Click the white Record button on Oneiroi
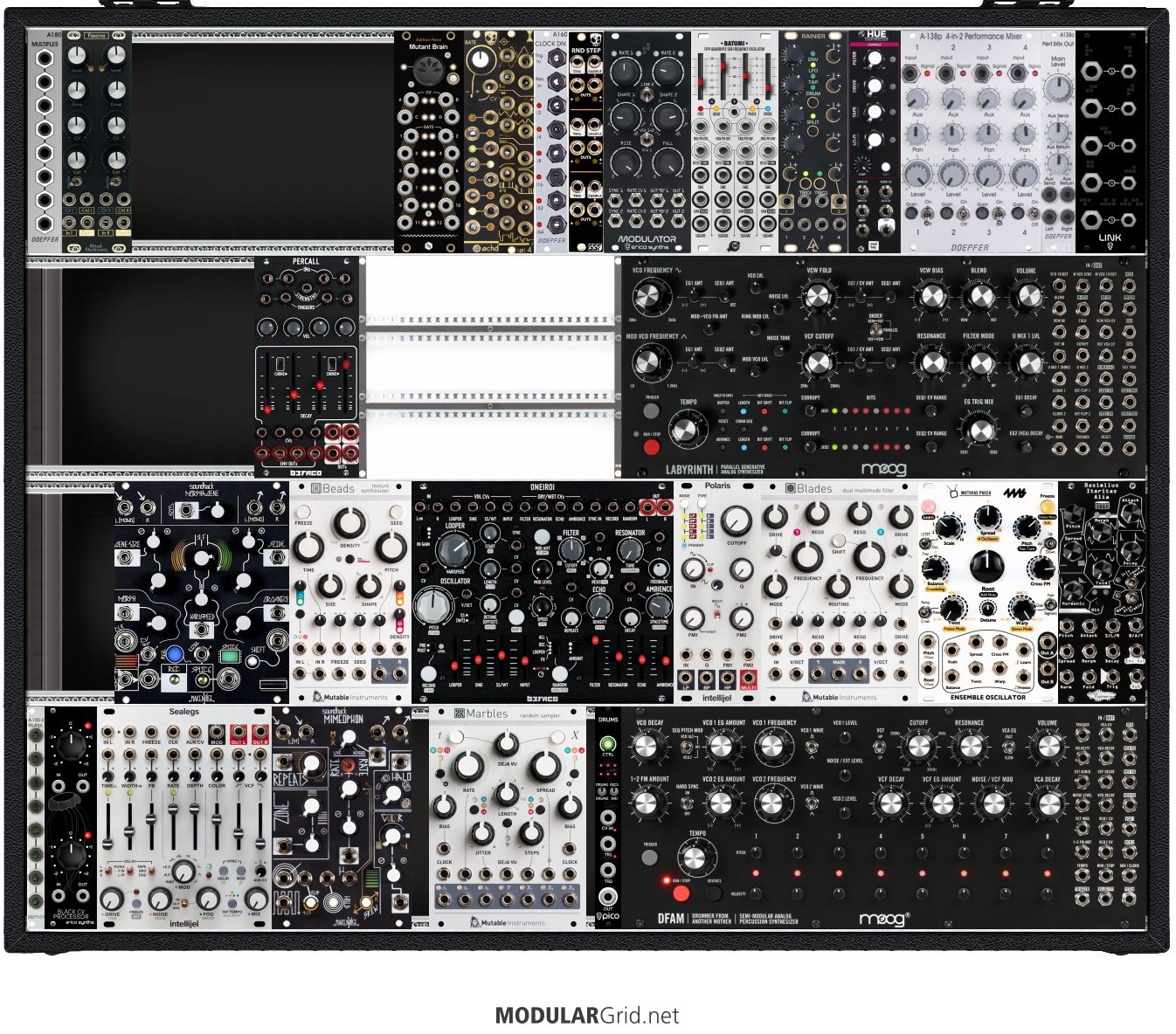The width and height of the screenshot is (1176, 1034). [x=429, y=674]
